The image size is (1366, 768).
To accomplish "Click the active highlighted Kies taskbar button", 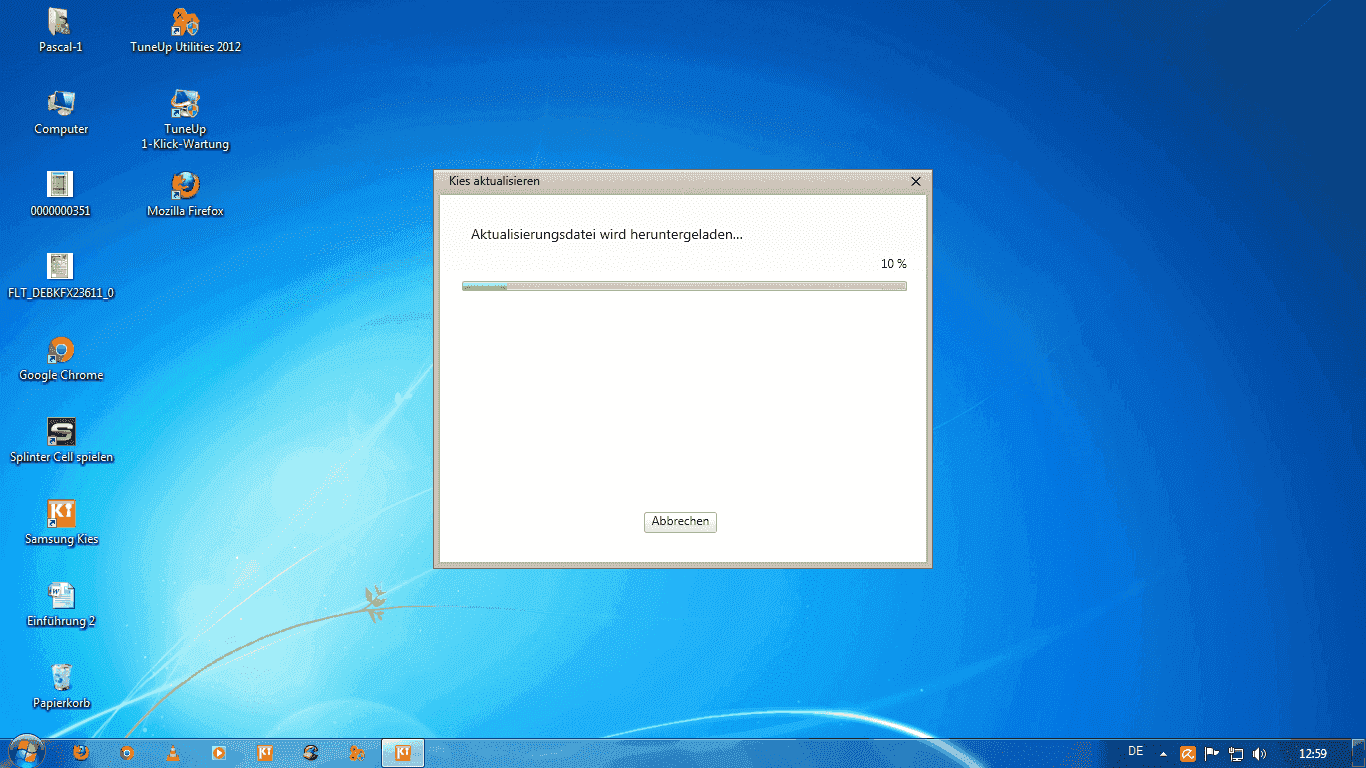I will 403,753.
